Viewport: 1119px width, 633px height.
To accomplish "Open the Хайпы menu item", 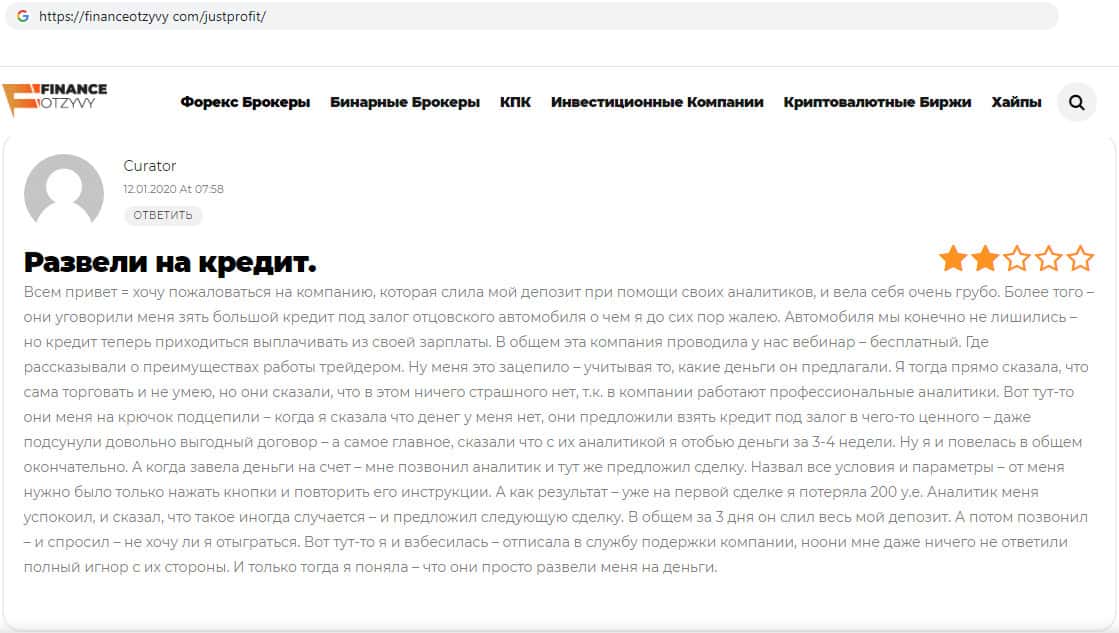I will pos(1016,102).
